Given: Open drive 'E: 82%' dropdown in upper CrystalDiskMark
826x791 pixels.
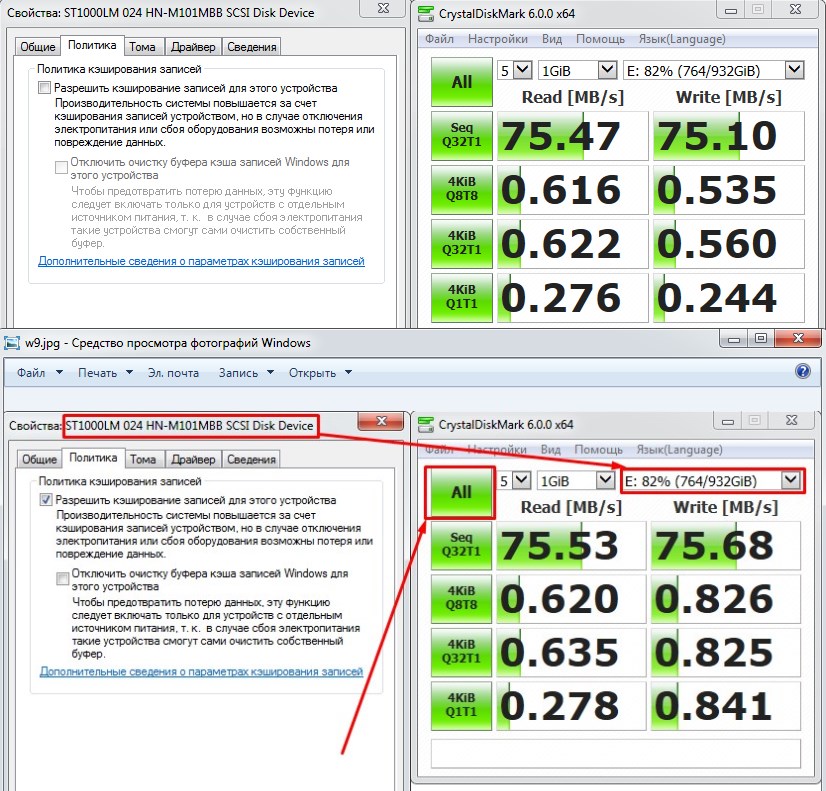Looking at the screenshot, I should coord(794,70).
